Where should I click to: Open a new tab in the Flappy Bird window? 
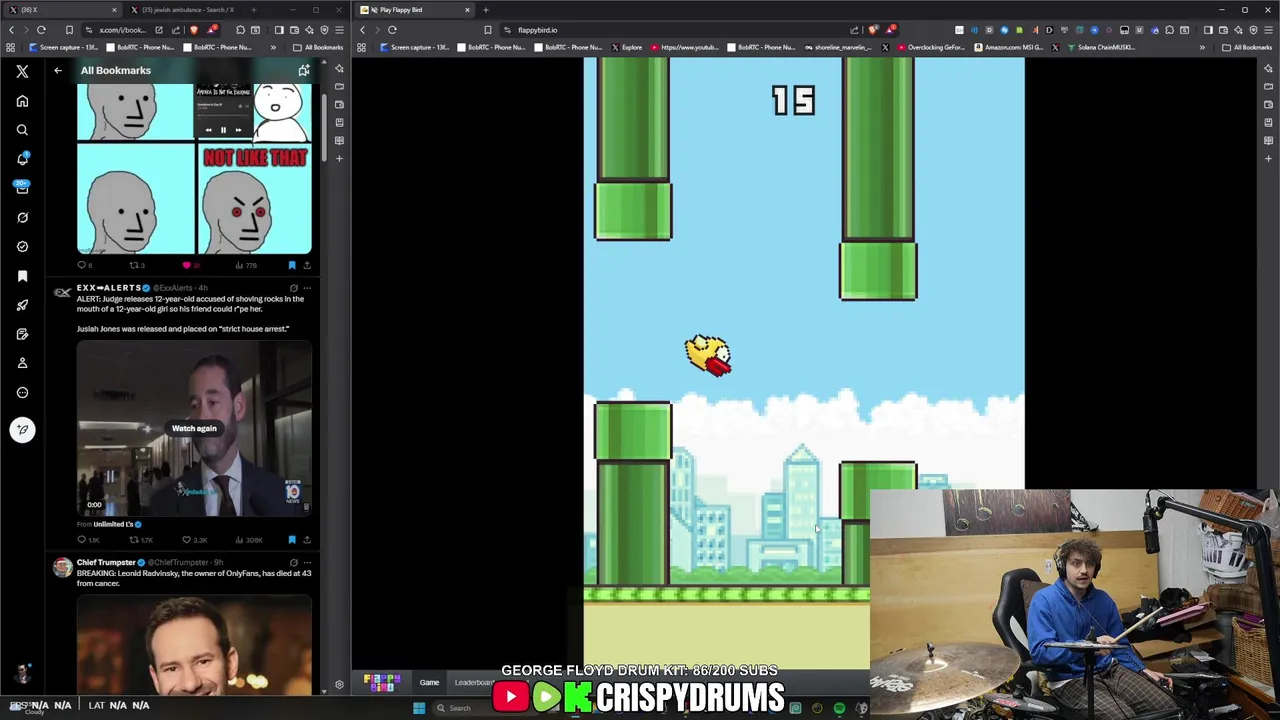(486, 10)
